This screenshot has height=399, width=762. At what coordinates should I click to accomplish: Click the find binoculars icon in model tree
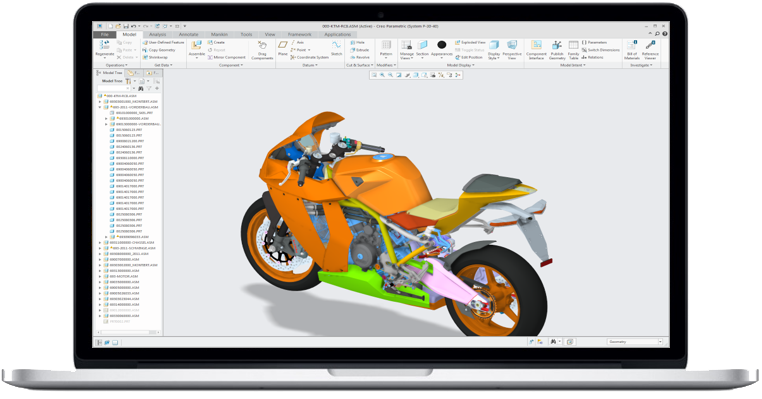[141, 89]
